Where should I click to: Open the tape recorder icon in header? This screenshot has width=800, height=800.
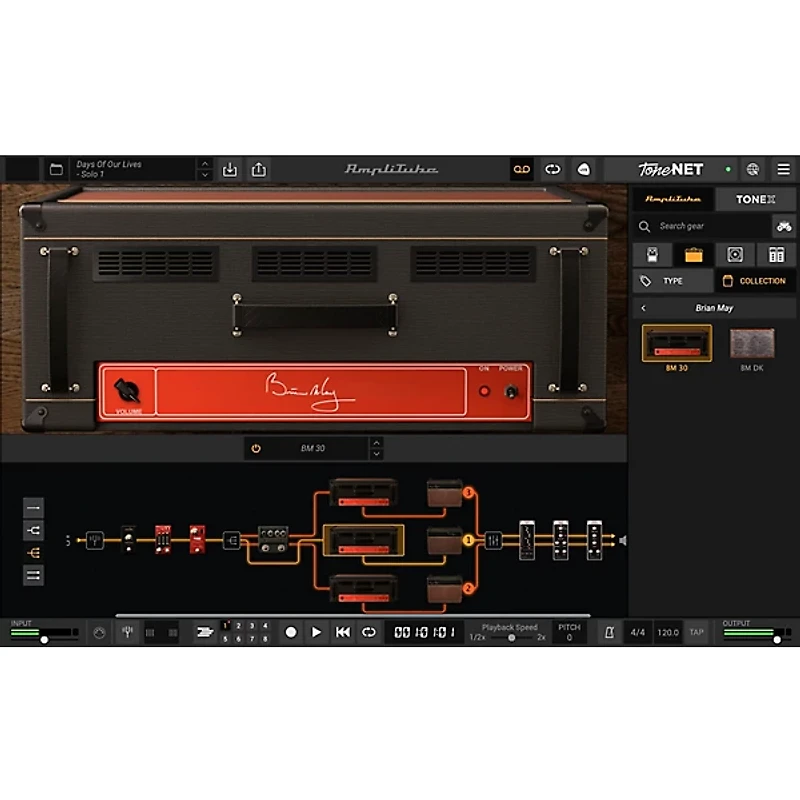coord(521,169)
